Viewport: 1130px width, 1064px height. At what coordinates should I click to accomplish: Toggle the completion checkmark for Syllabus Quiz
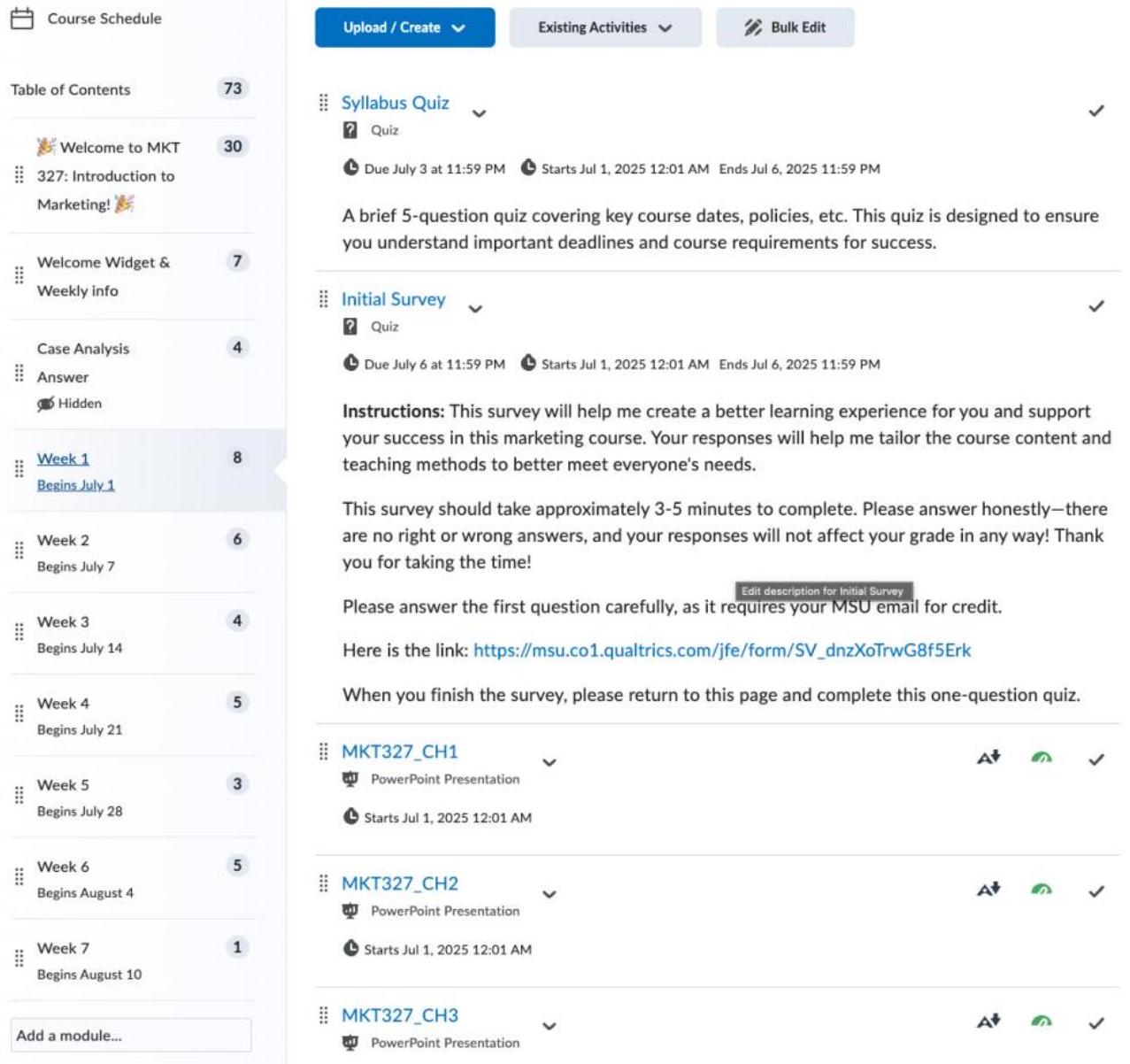(x=1096, y=111)
